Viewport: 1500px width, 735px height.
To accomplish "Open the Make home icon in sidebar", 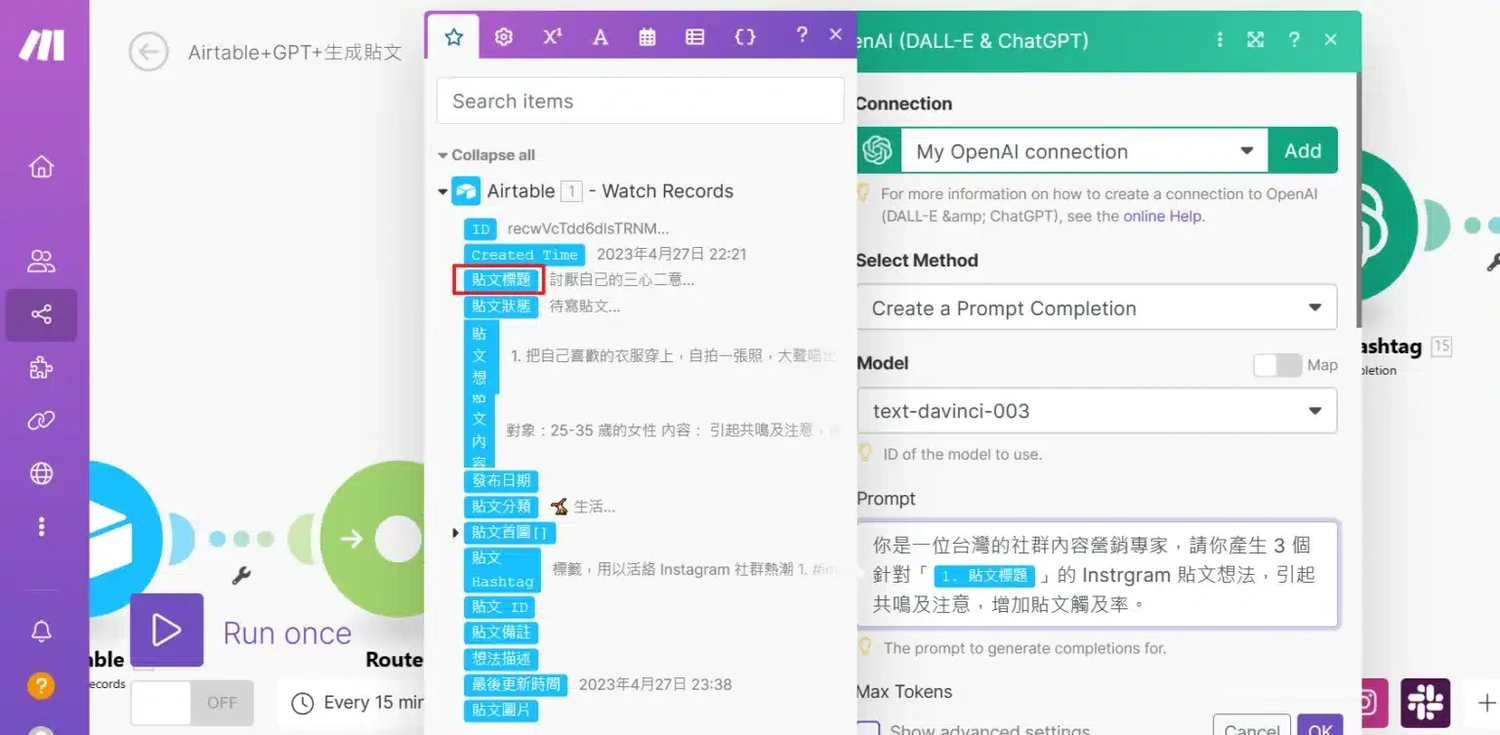I will 41,166.
